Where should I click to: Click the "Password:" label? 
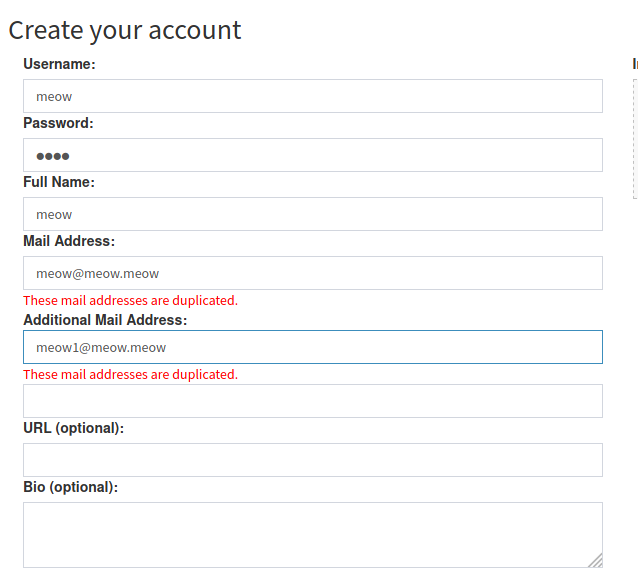tap(58, 123)
